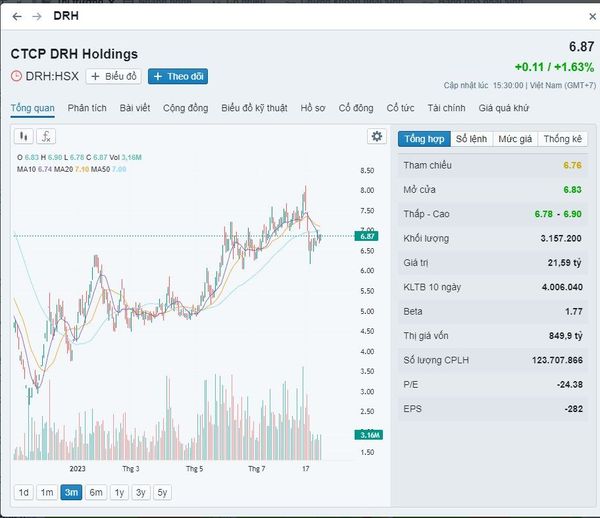Click the DRH:HSX ticker label

pyautogui.click(x=52, y=76)
